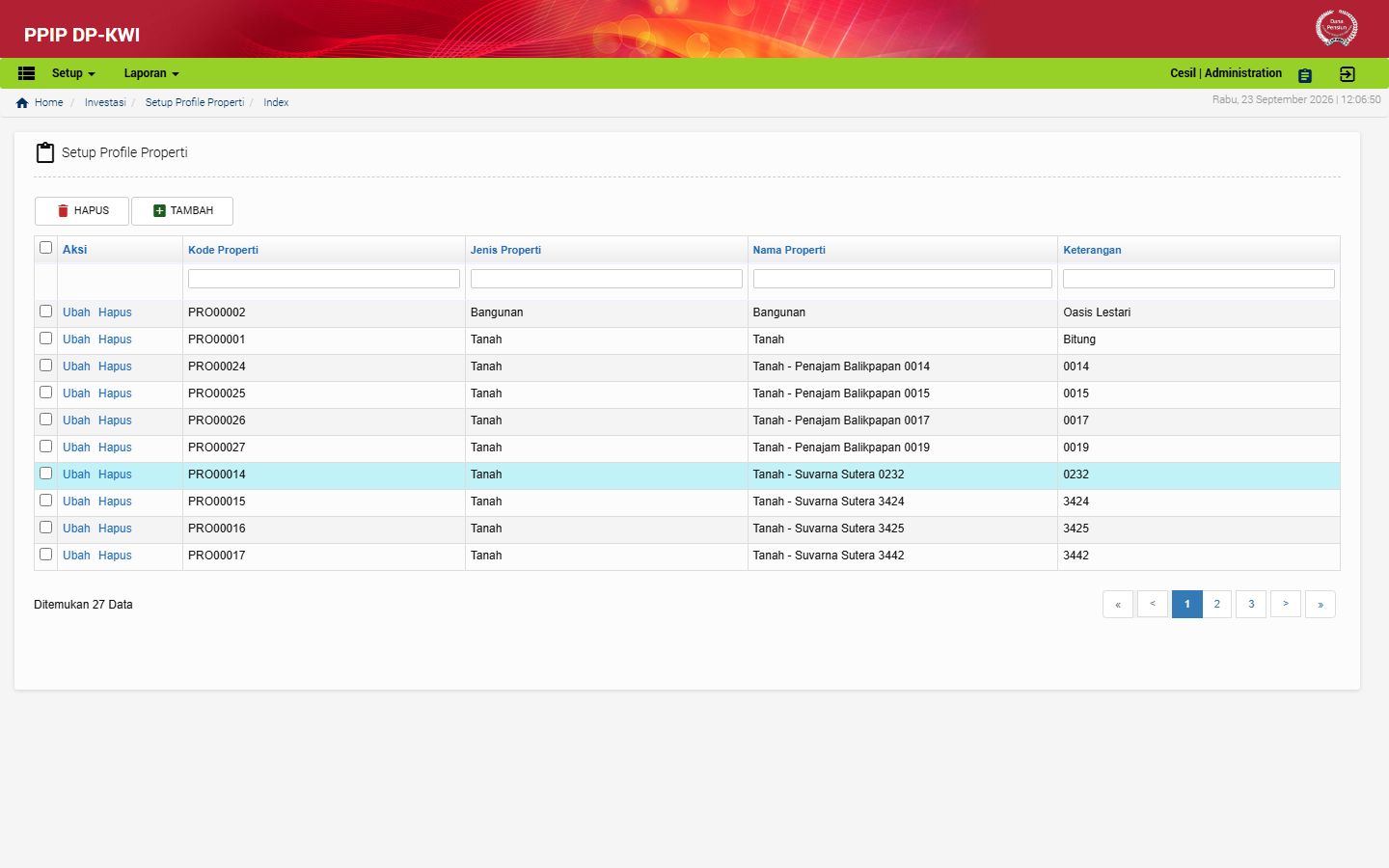This screenshot has height=868, width=1389.
Task: Jump to last page button
Action: point(1321,604)
